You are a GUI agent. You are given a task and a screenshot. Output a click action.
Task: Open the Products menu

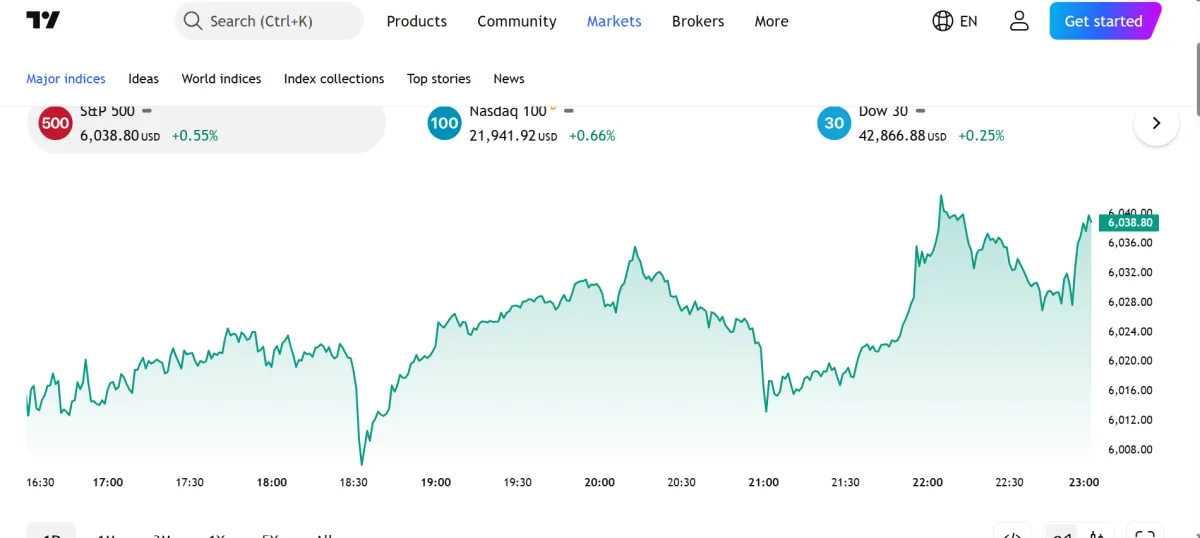point(417,21)
